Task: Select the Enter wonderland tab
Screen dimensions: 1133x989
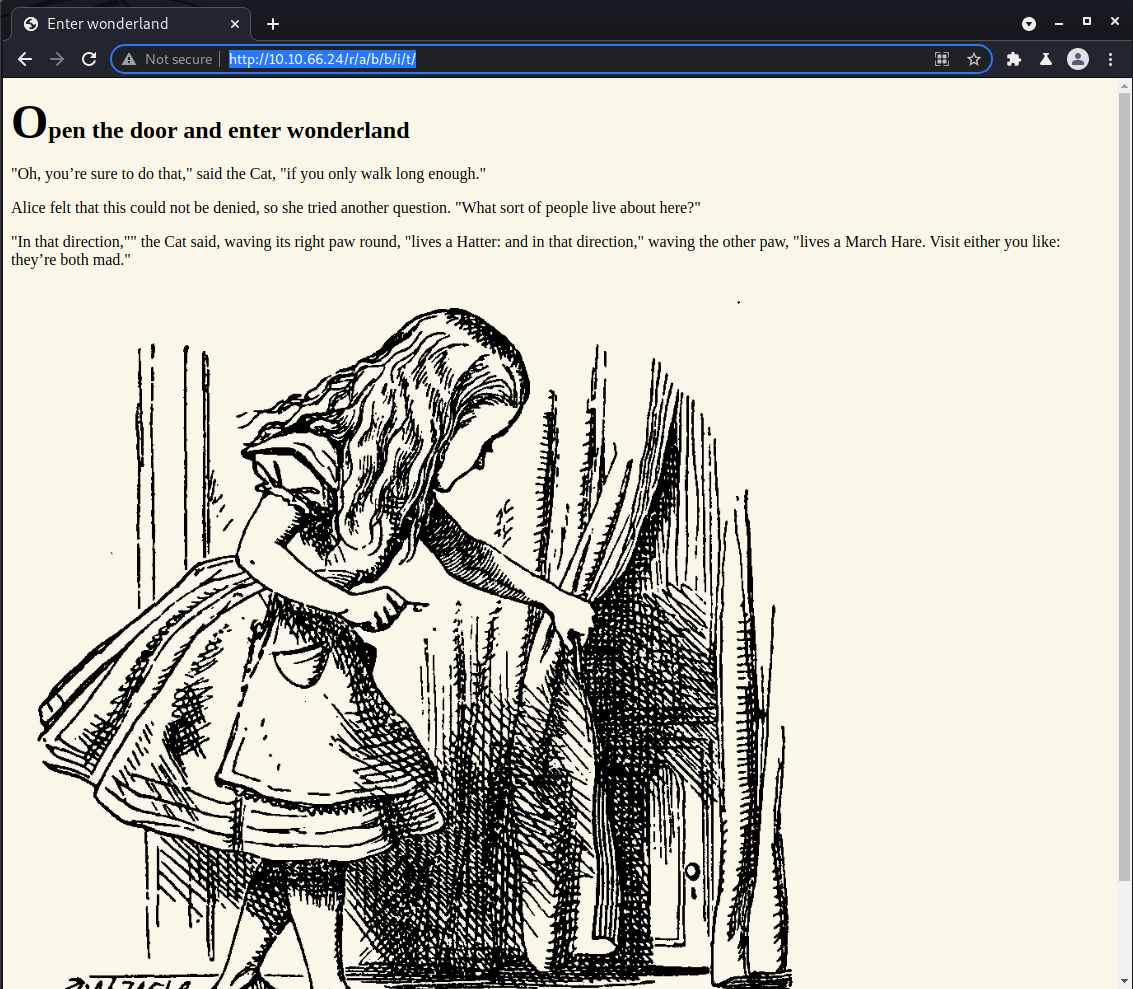Action: tap(131, 24)
